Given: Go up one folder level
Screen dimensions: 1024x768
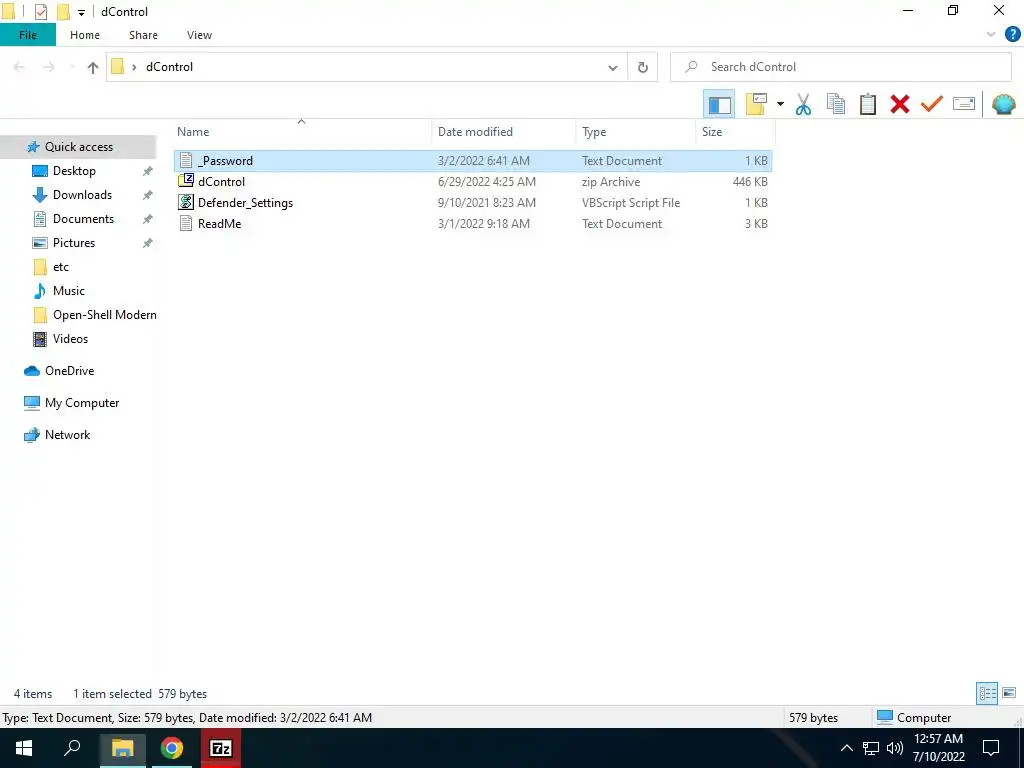Looking at the screenshot, I should 93,67.
